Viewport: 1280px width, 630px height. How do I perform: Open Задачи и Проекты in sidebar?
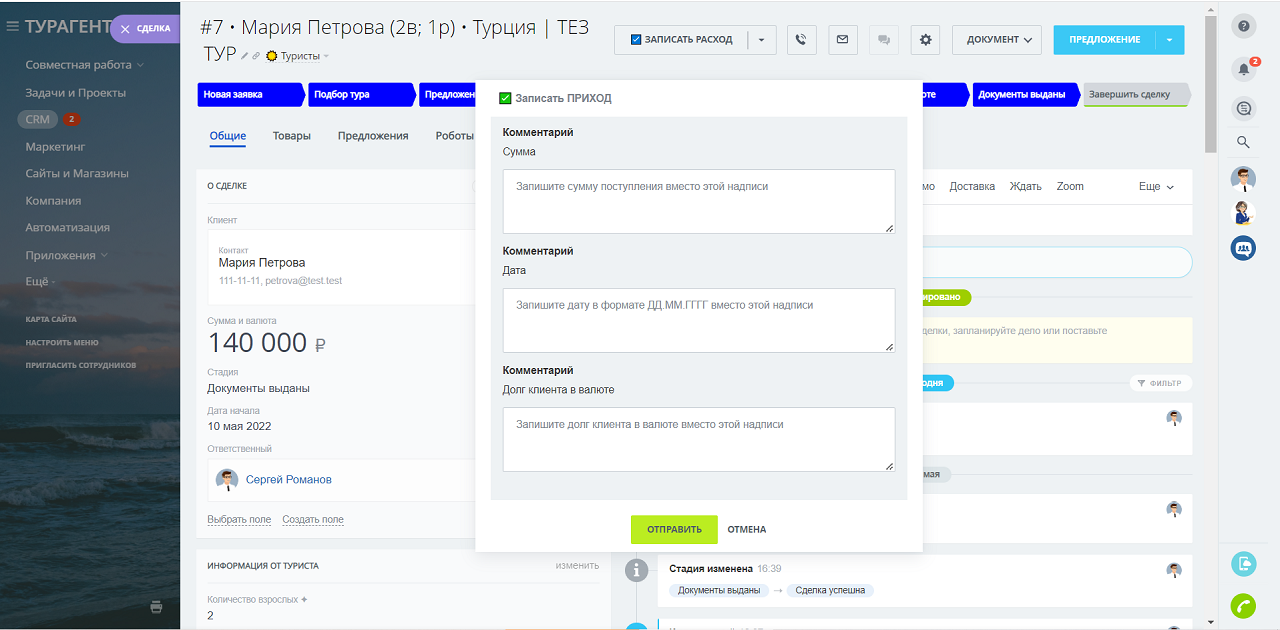click(x=76, y=92)
